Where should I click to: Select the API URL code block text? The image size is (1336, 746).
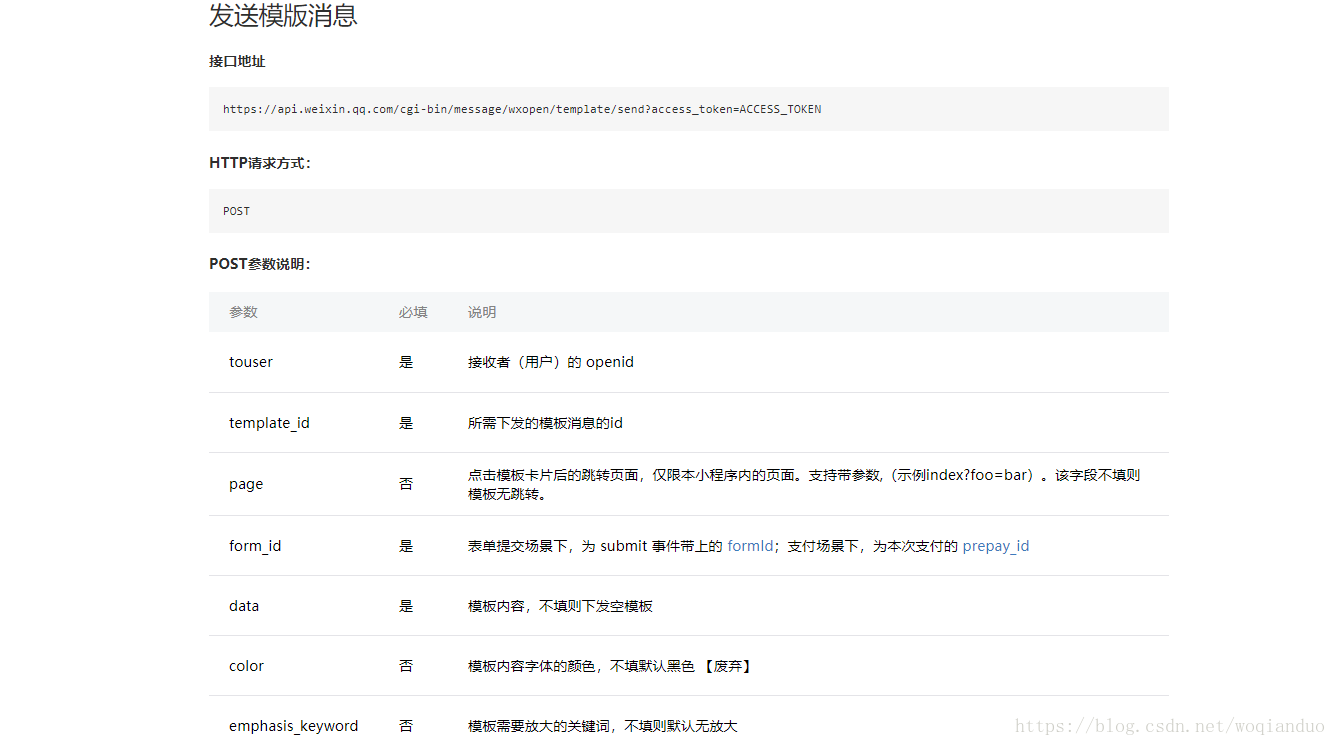(522, 109)
